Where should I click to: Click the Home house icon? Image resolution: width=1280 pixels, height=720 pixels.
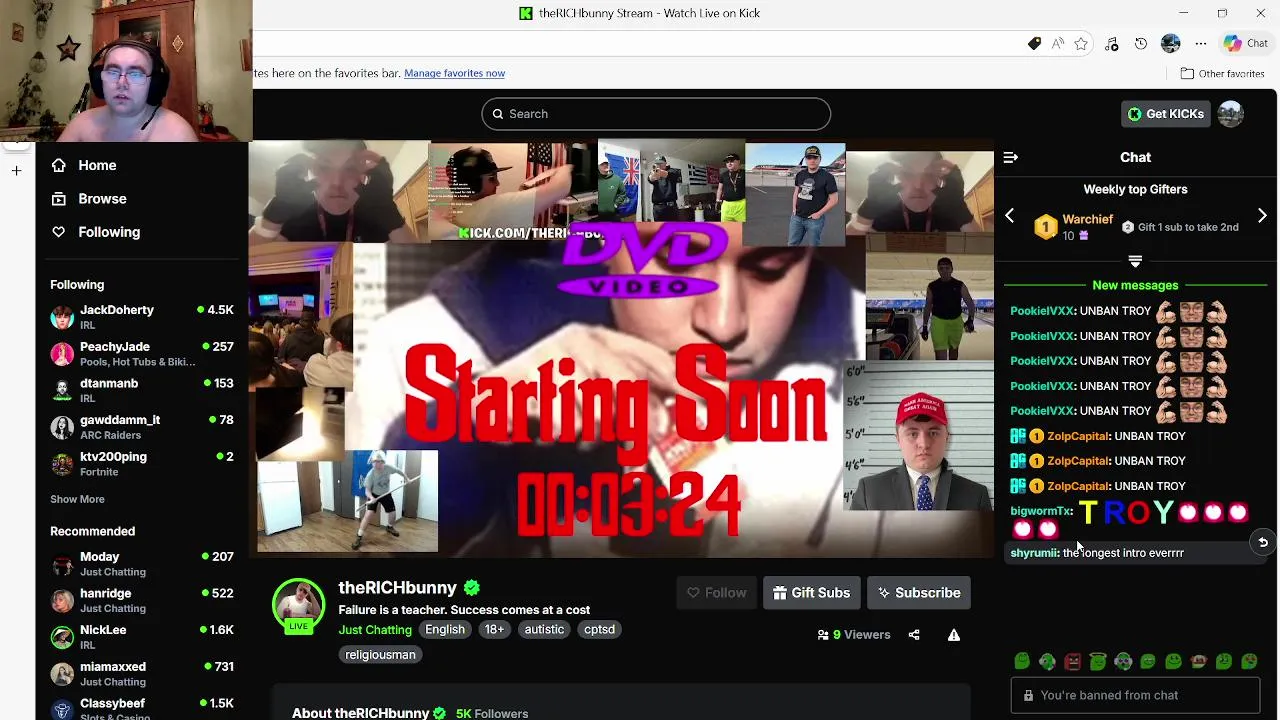pos(59,165)
